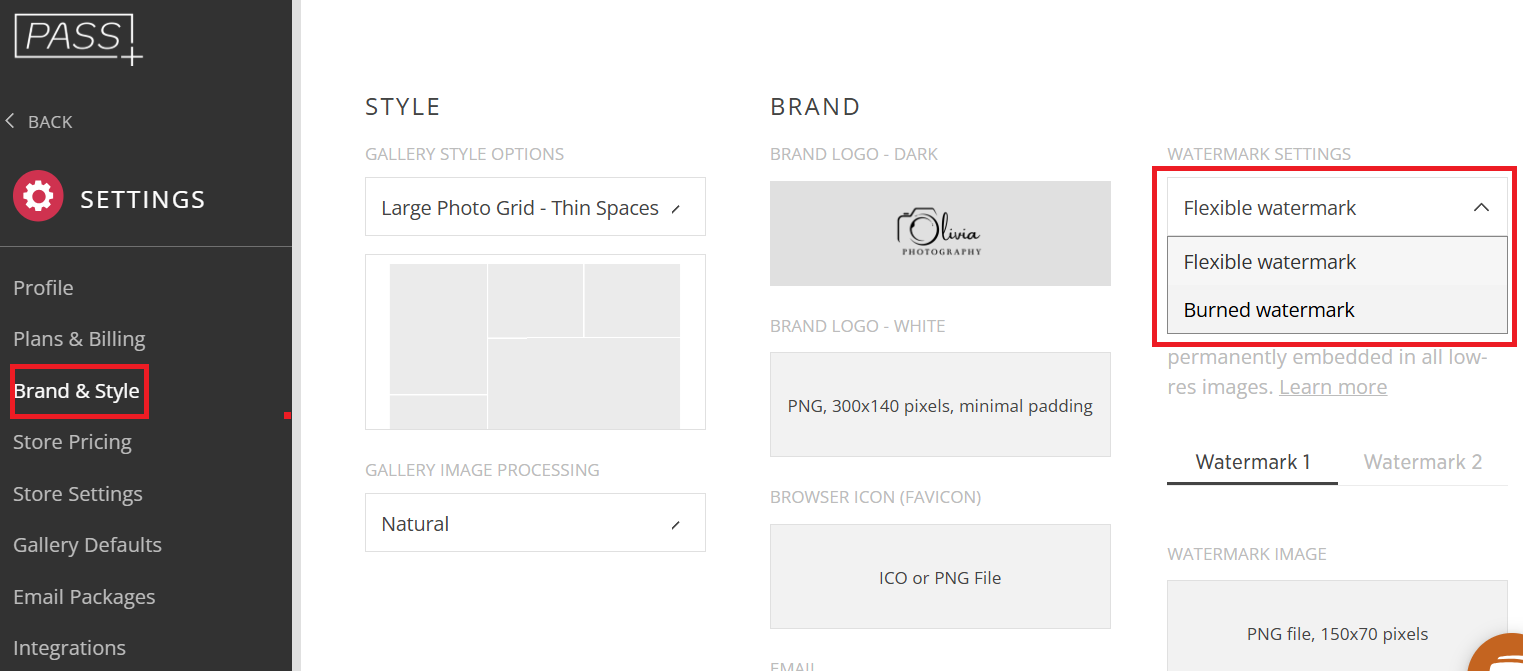Upload a favicon ICO or PNG file

click(x=940, y=577)
